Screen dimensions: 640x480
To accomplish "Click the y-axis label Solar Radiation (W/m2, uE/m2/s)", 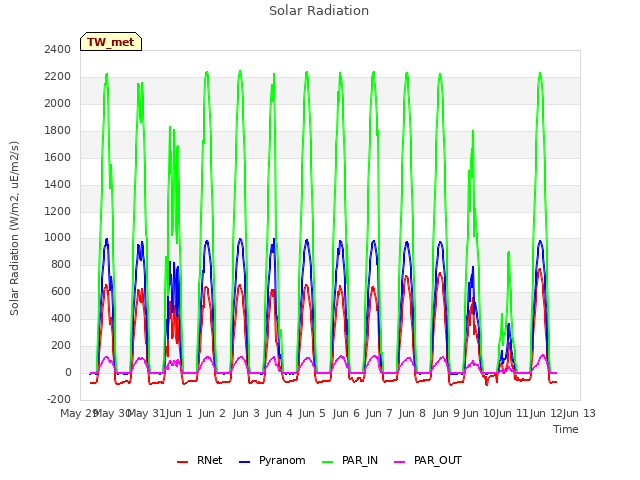I will pos(14,228).
